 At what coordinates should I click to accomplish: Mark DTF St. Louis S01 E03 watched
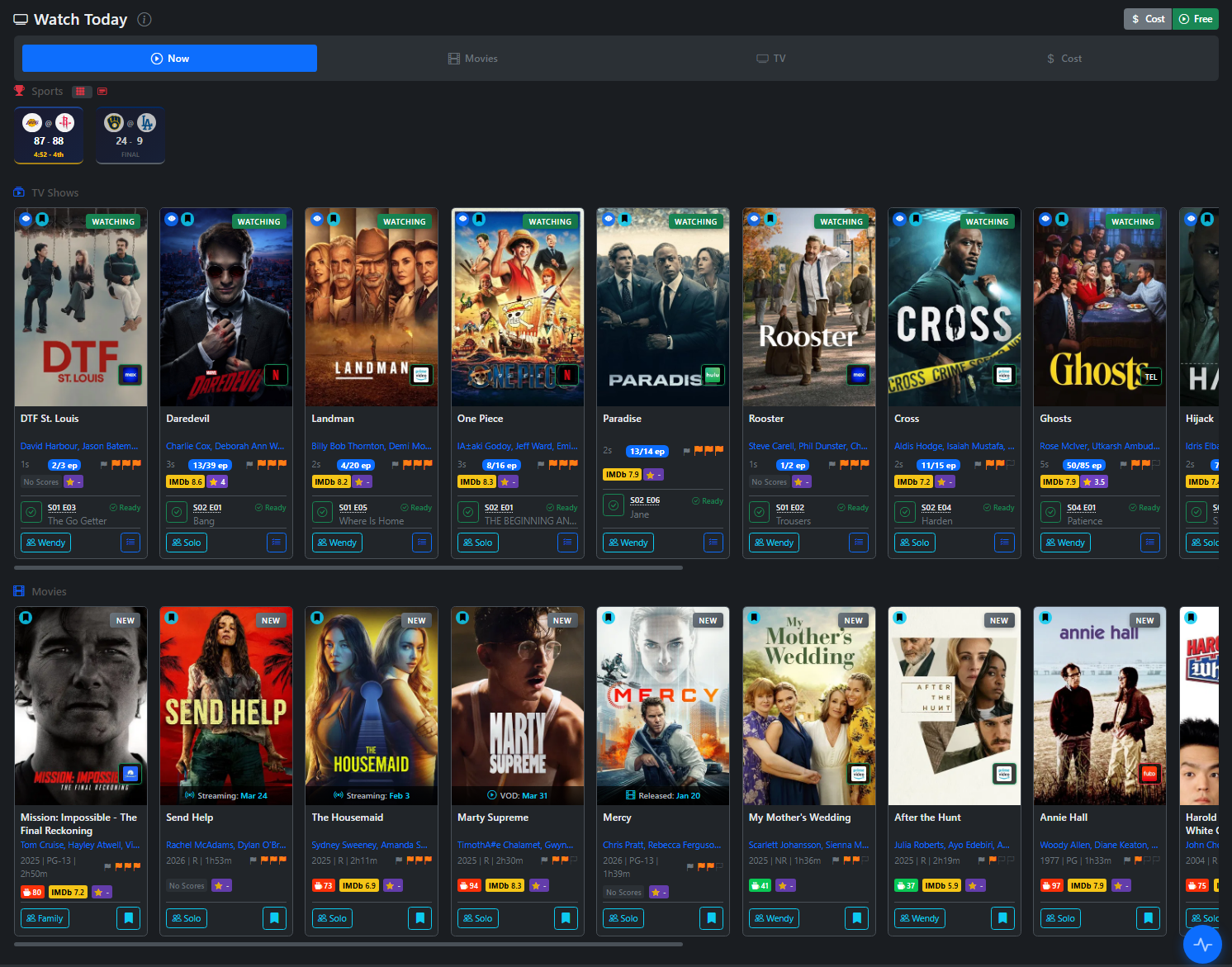(x=31, y=513)
